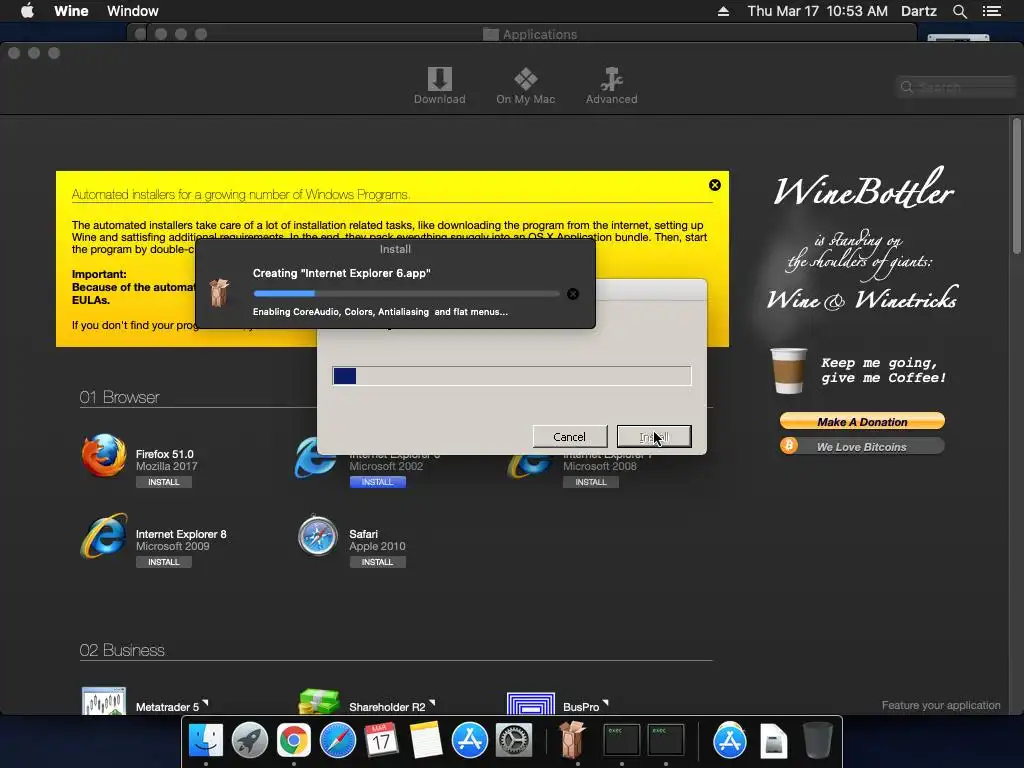Expand the BusPro arrow

point(605,703)
